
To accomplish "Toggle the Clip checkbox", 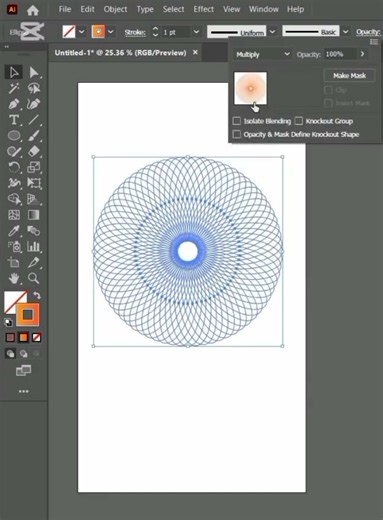I will (328, 90).
